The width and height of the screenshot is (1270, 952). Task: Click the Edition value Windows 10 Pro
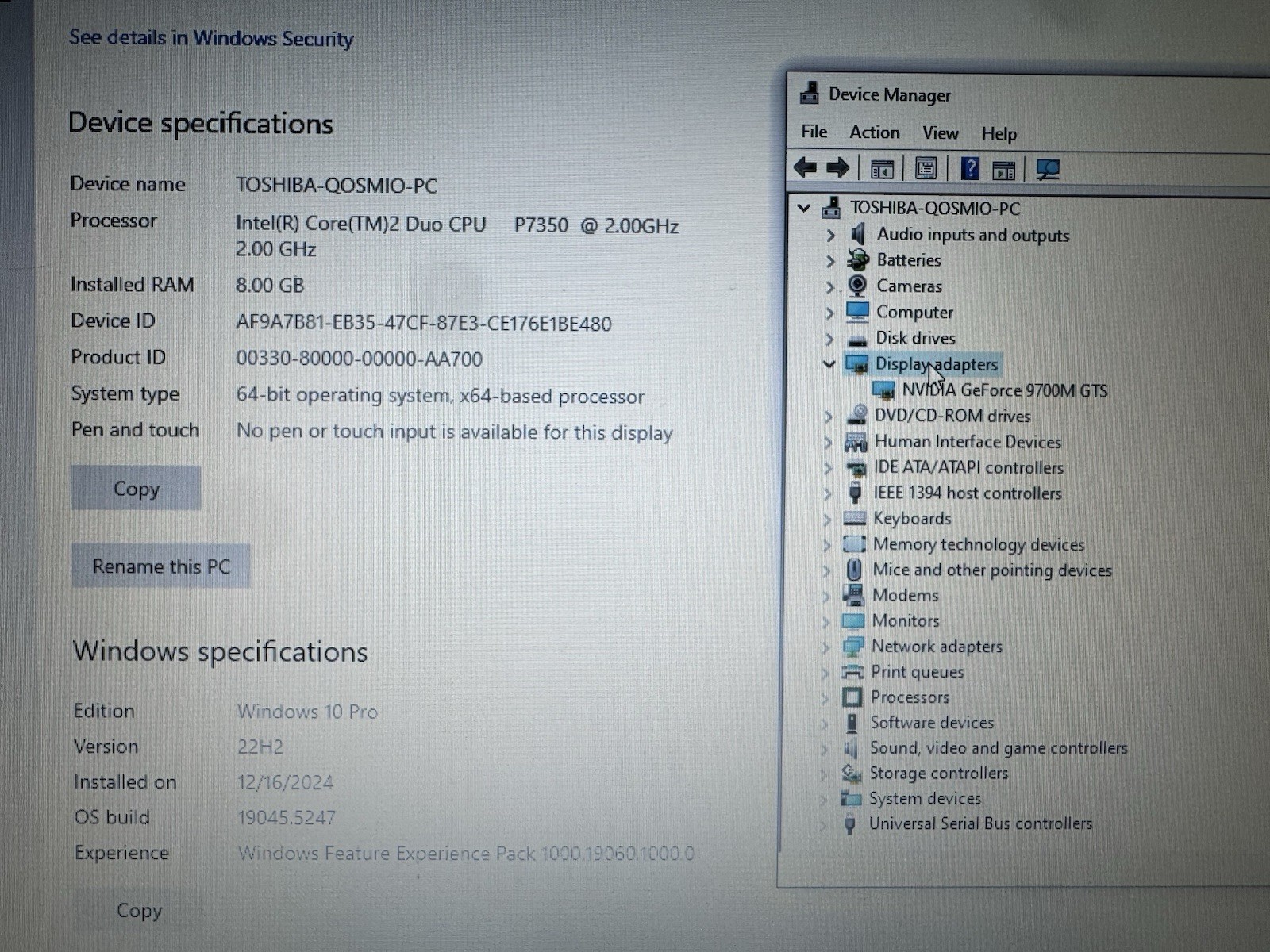(307, 711)
